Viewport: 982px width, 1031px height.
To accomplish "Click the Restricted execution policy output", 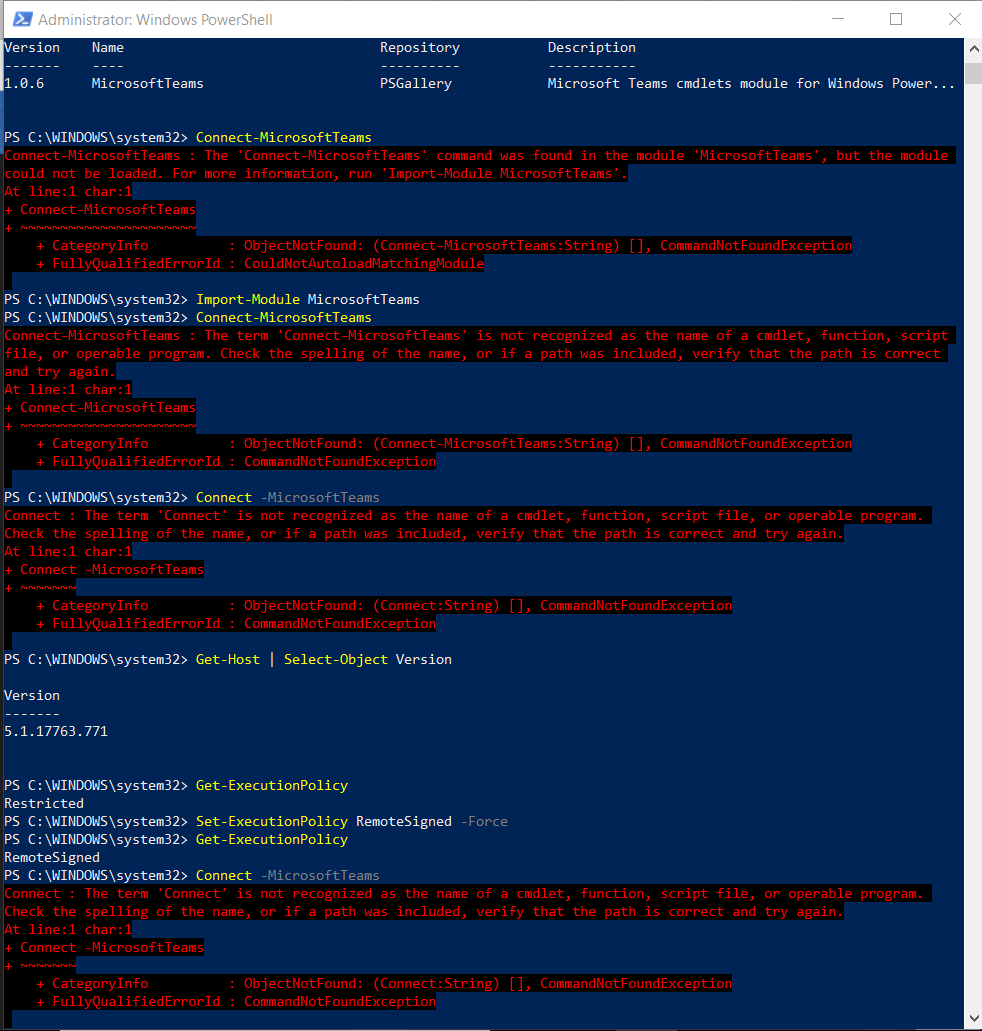I will [x=43, y=803].
